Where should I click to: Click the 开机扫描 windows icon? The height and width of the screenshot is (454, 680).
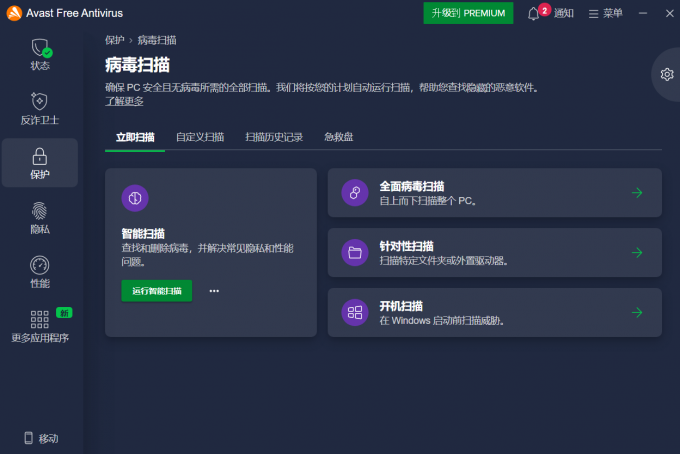click(x=355, y=312)
